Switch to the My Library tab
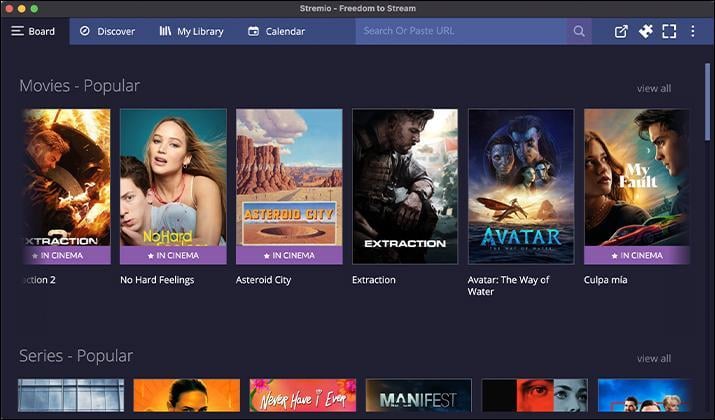The height and width of the screenshot is (420, 715). [x=192, y=31]
